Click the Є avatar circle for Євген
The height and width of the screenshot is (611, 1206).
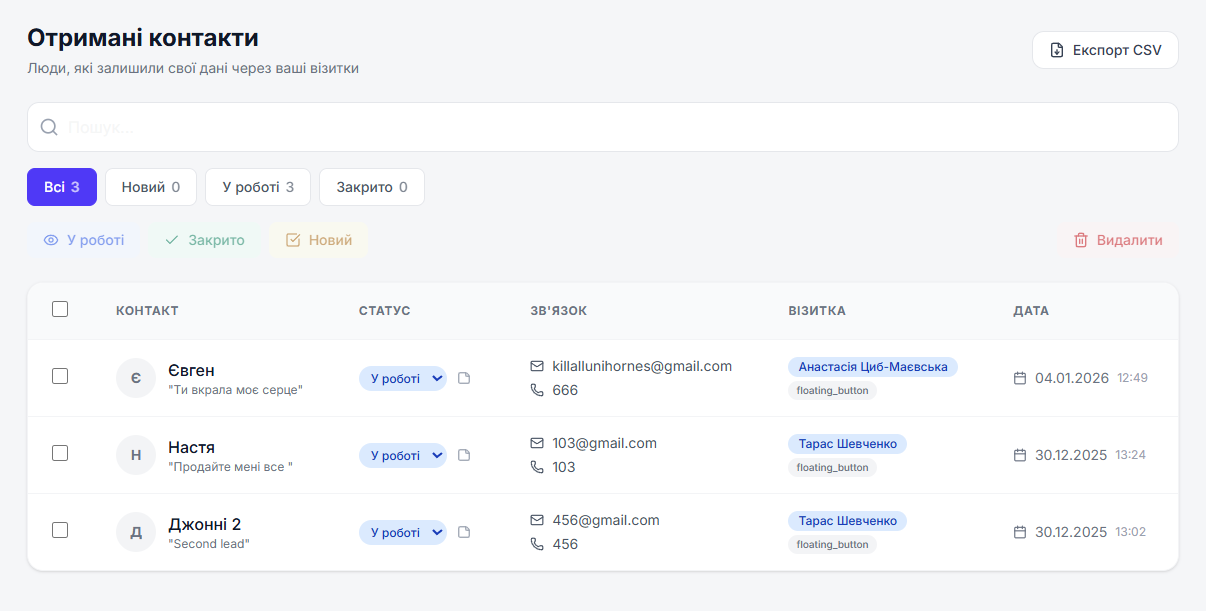(x=136, y=378)
